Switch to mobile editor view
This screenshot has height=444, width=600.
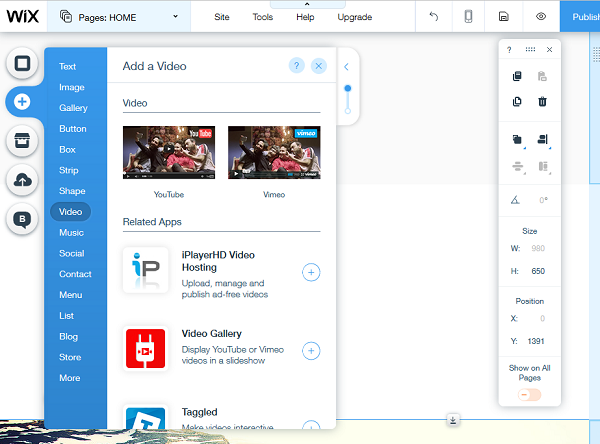pos(468,16)
